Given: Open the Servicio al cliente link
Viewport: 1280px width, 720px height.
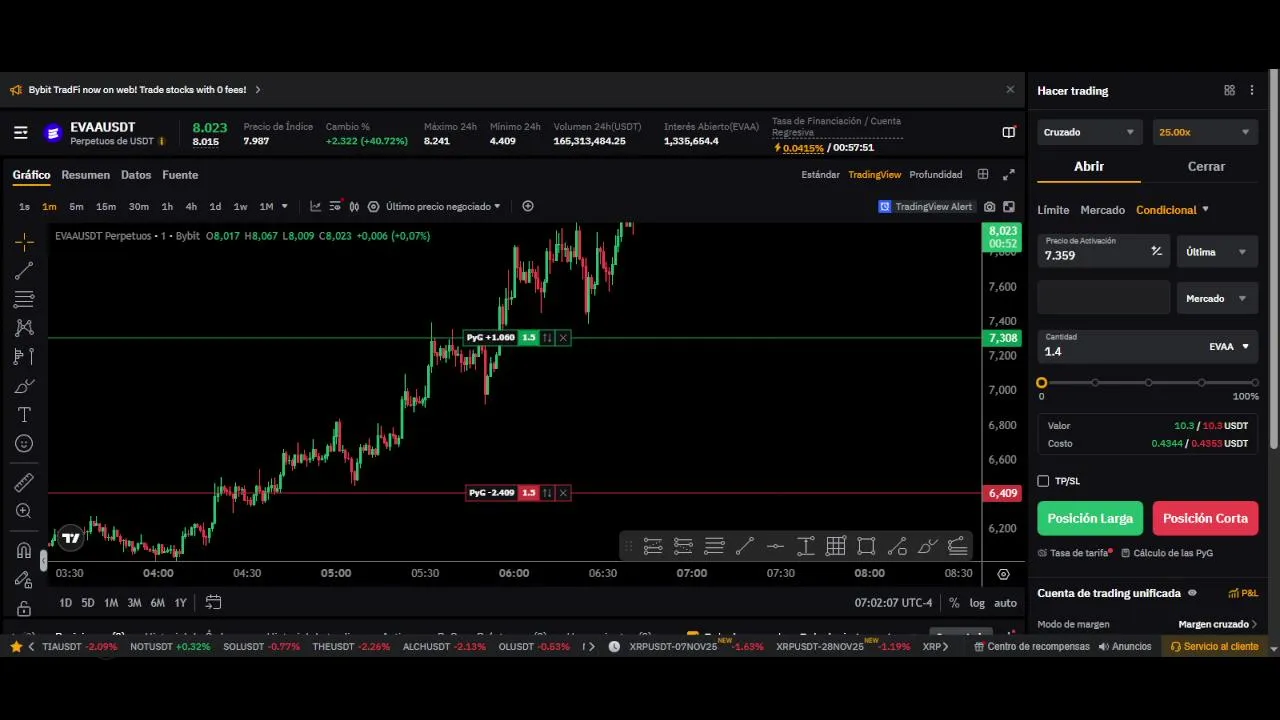Looking at the screenshot, I should tap(1214, 647).
